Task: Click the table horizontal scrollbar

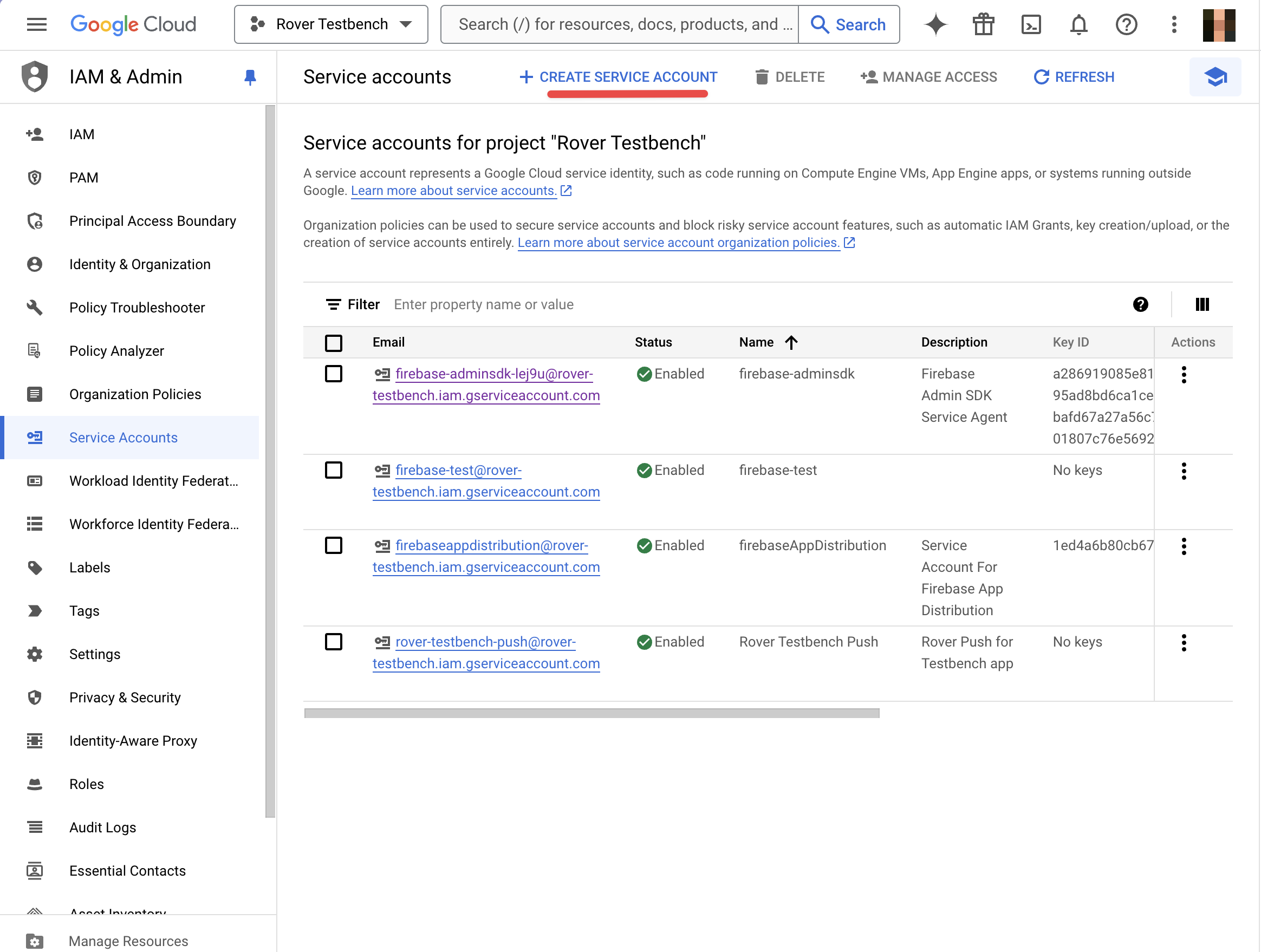Action: (x=591, y=713)
